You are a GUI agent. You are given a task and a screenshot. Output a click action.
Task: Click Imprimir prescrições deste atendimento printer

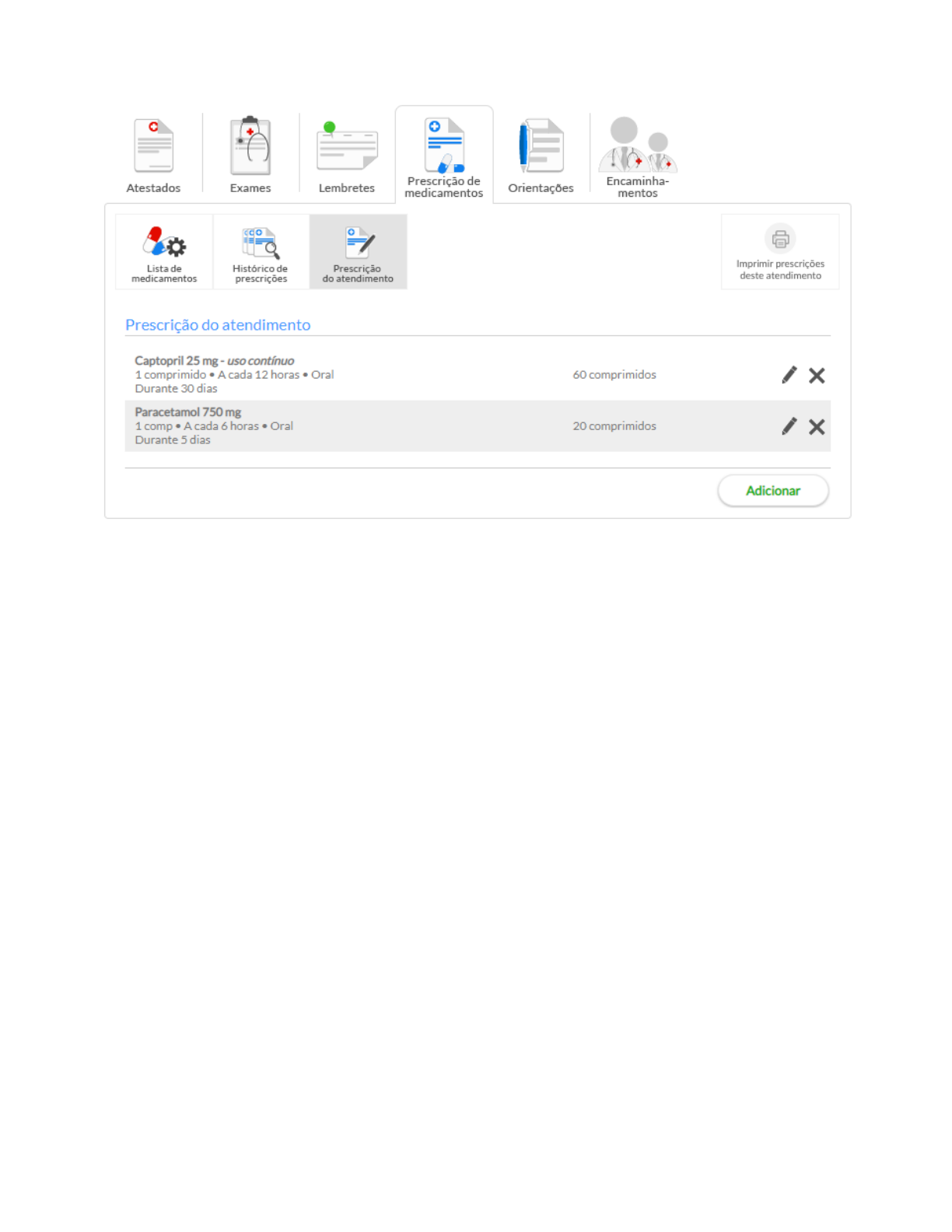pos(780,252)
